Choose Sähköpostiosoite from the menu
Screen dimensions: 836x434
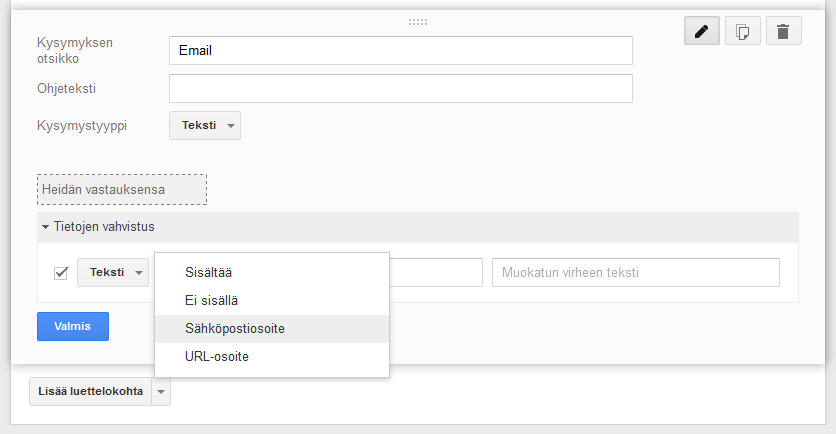coord(235,328)
